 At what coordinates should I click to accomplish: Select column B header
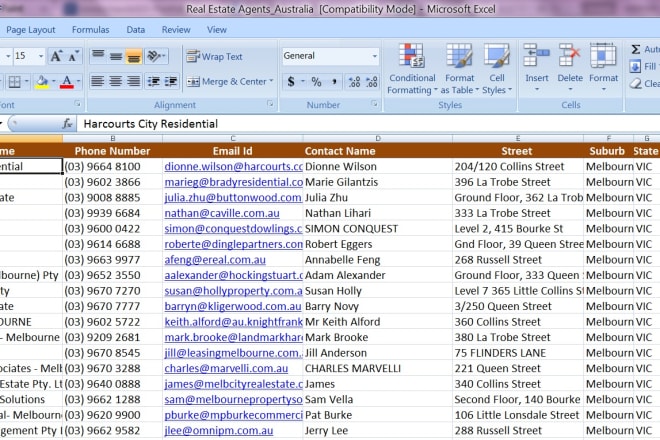(x=112, y=139)
